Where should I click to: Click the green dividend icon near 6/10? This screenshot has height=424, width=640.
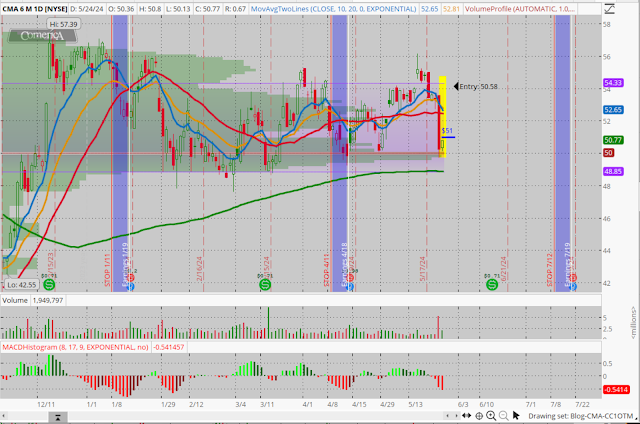tap(492, 284)
